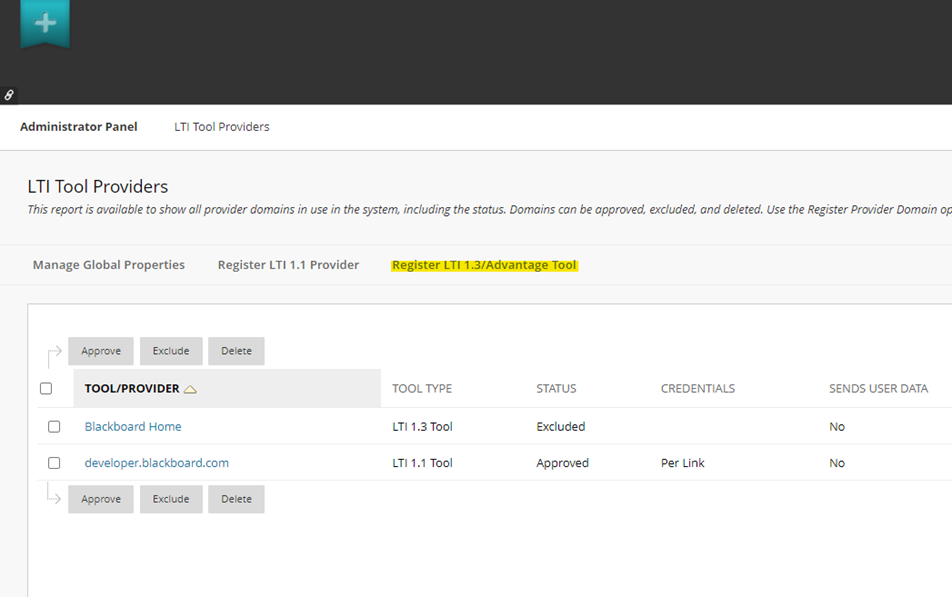Image resolution: width=952 pixels, height=597 pixels.
Task: Click the teal plus bookmark icon
Action: coord(45,23)
